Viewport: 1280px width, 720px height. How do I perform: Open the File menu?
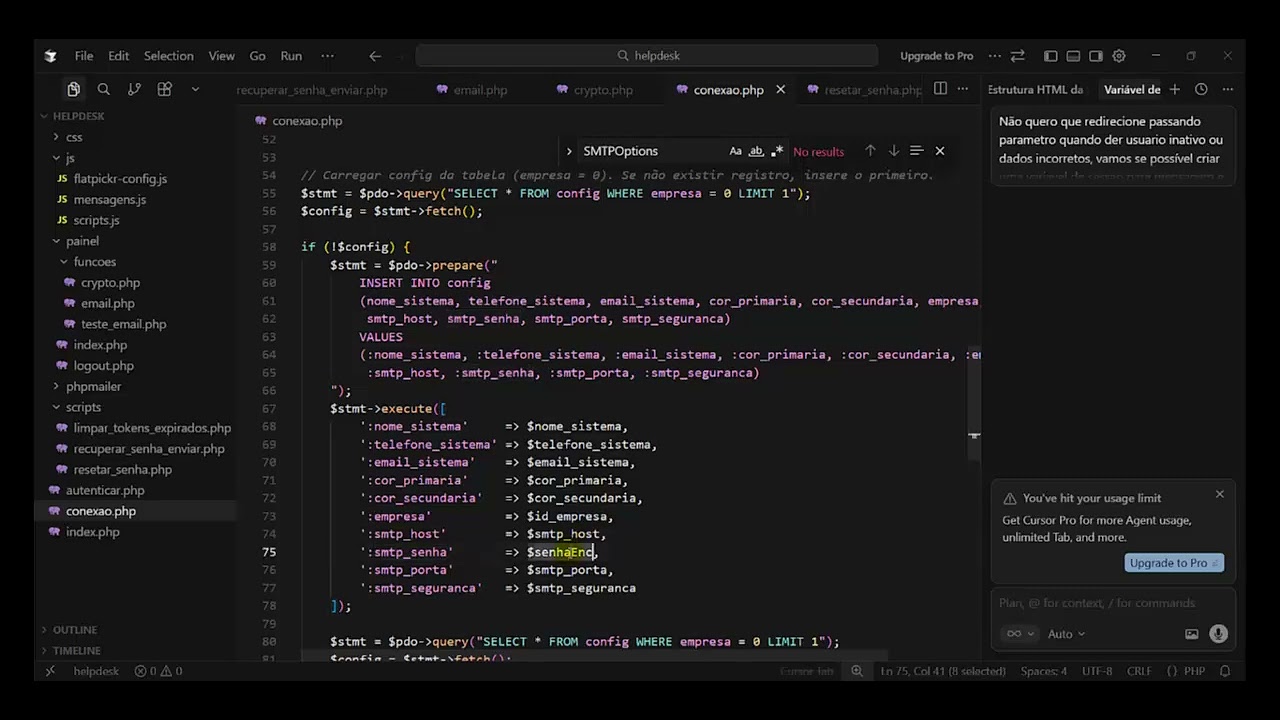pyautogui.click(x=84, y=56)
